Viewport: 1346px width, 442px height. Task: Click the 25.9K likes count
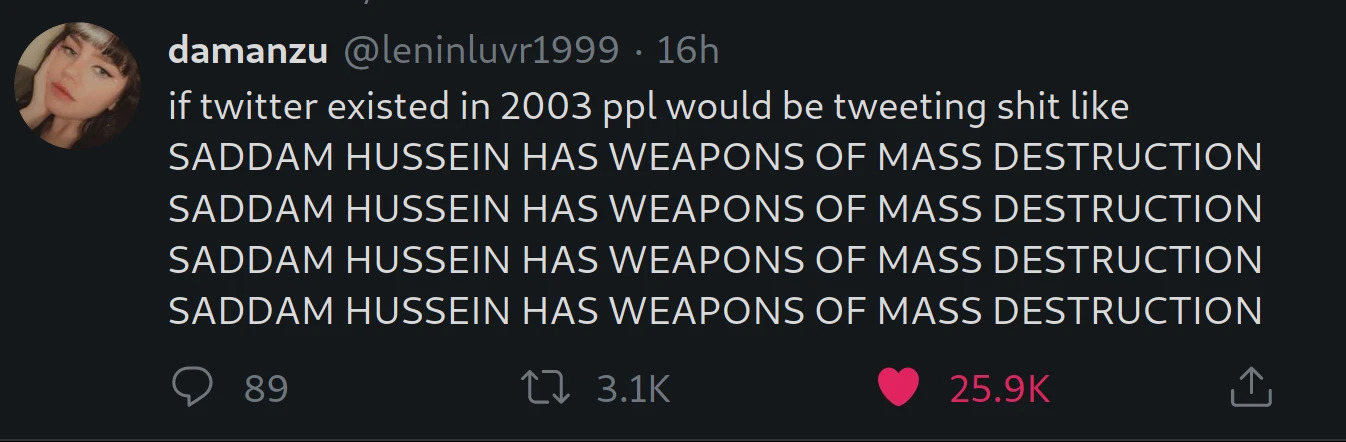click(x=999, y=388)
